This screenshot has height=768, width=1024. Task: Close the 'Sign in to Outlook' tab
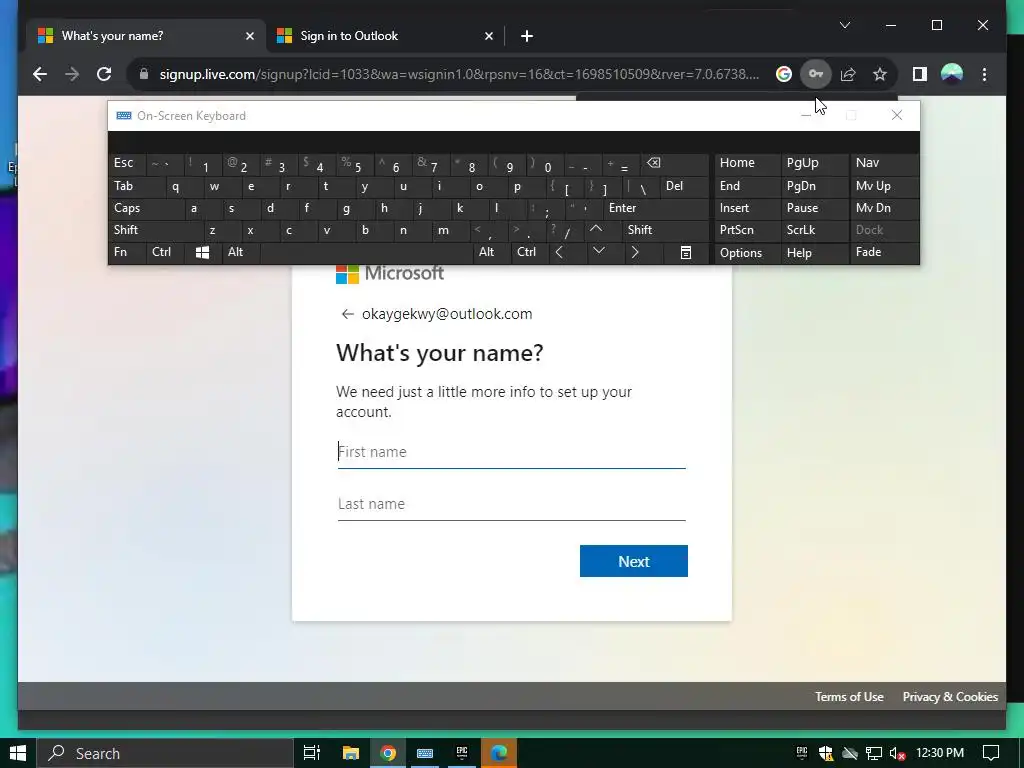click(488, 36)
